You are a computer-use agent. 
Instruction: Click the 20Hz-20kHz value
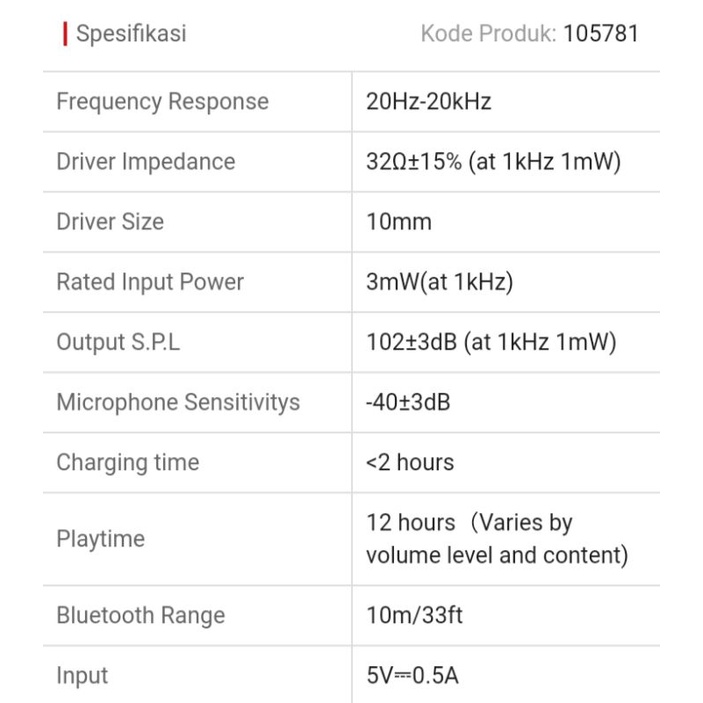429,102
